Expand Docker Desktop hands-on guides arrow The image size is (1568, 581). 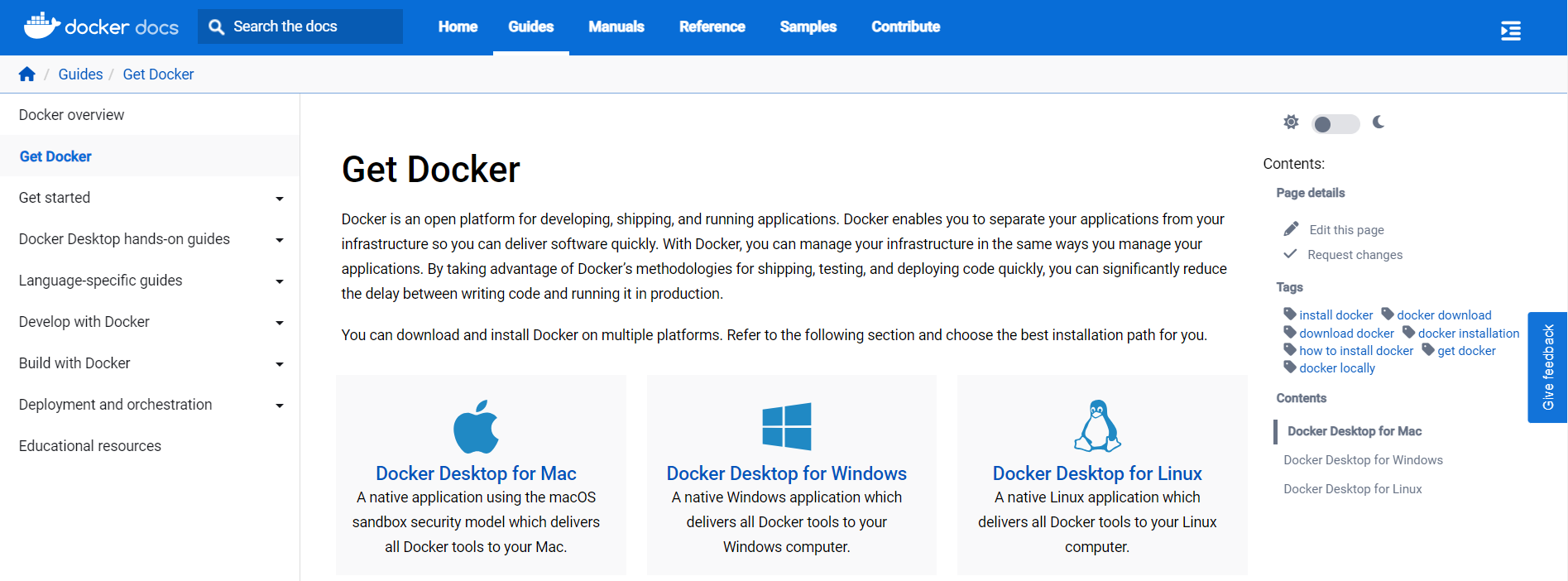(x=280, y=240)
